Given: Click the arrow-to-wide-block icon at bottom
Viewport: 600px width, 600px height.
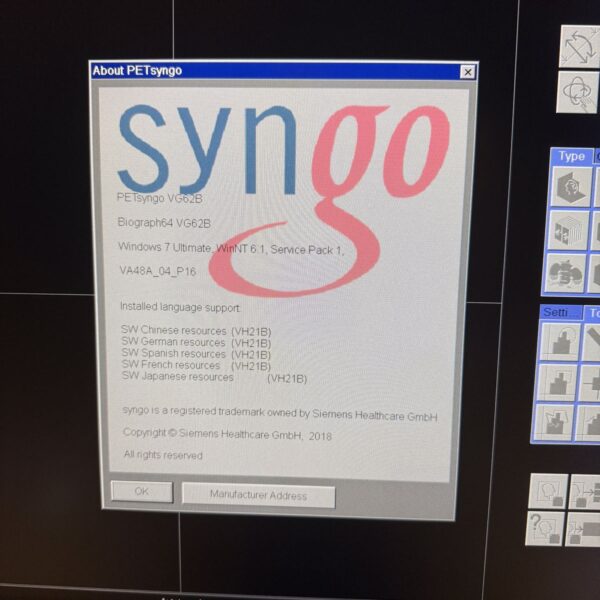Looking at the screenshot, I should tap(582, 530).
